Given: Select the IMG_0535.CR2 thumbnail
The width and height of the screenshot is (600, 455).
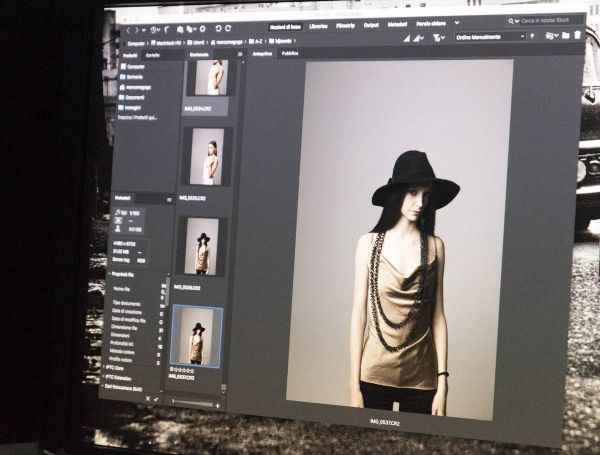Looking at the screenshot, I should click(202, 246).
